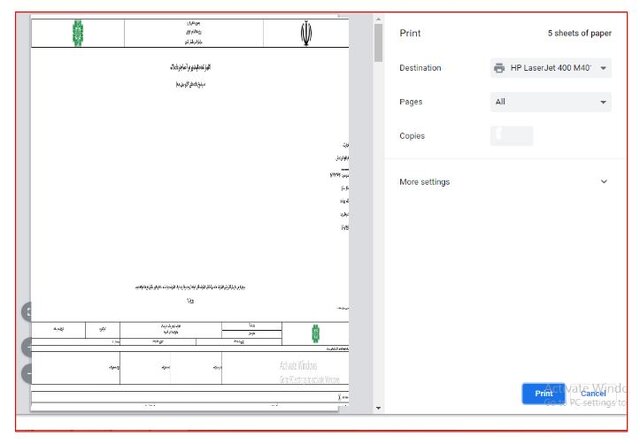Image resolution: width=640 pixels, height=444 pixels.
Task: Click the preview pane scrollbar thumb
Action: [378, 42]
